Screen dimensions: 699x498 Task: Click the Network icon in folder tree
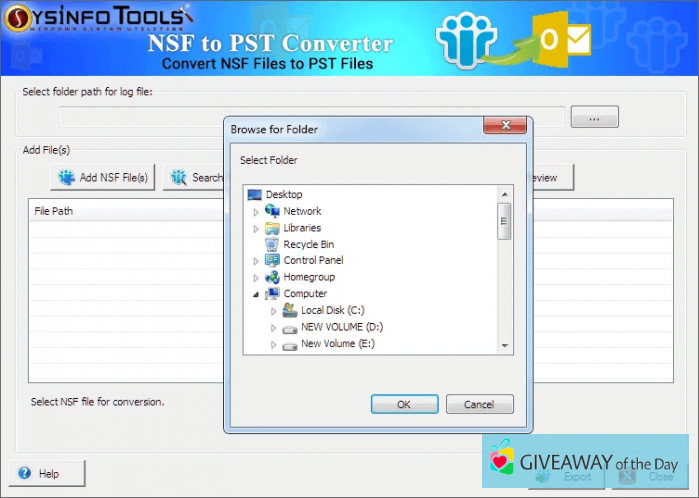(x=272, y=211)
